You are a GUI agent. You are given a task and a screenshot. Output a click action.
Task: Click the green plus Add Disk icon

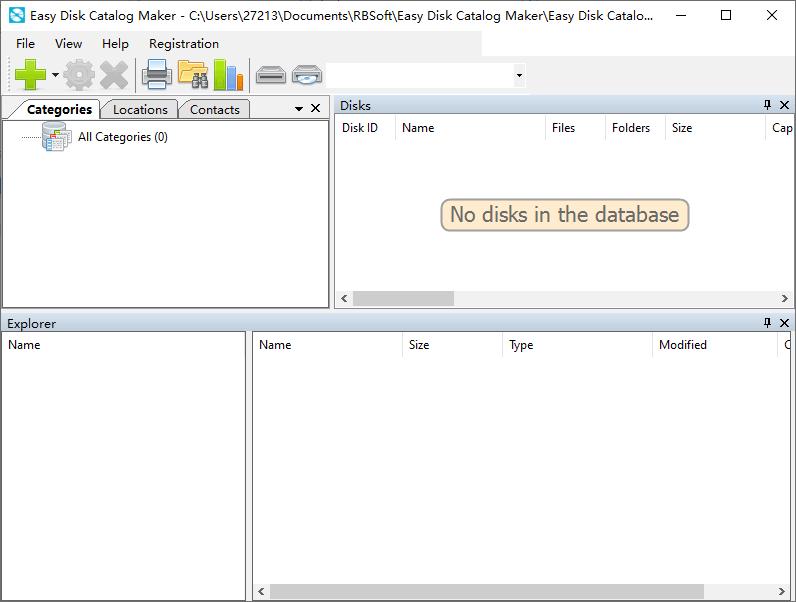(x=30, y=75)
